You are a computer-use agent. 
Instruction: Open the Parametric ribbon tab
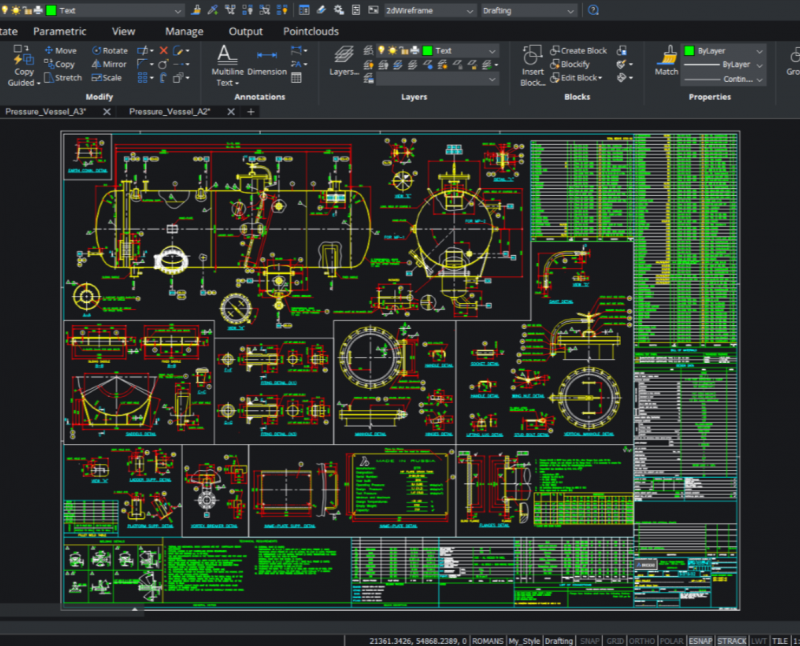[x=60, y=31]
